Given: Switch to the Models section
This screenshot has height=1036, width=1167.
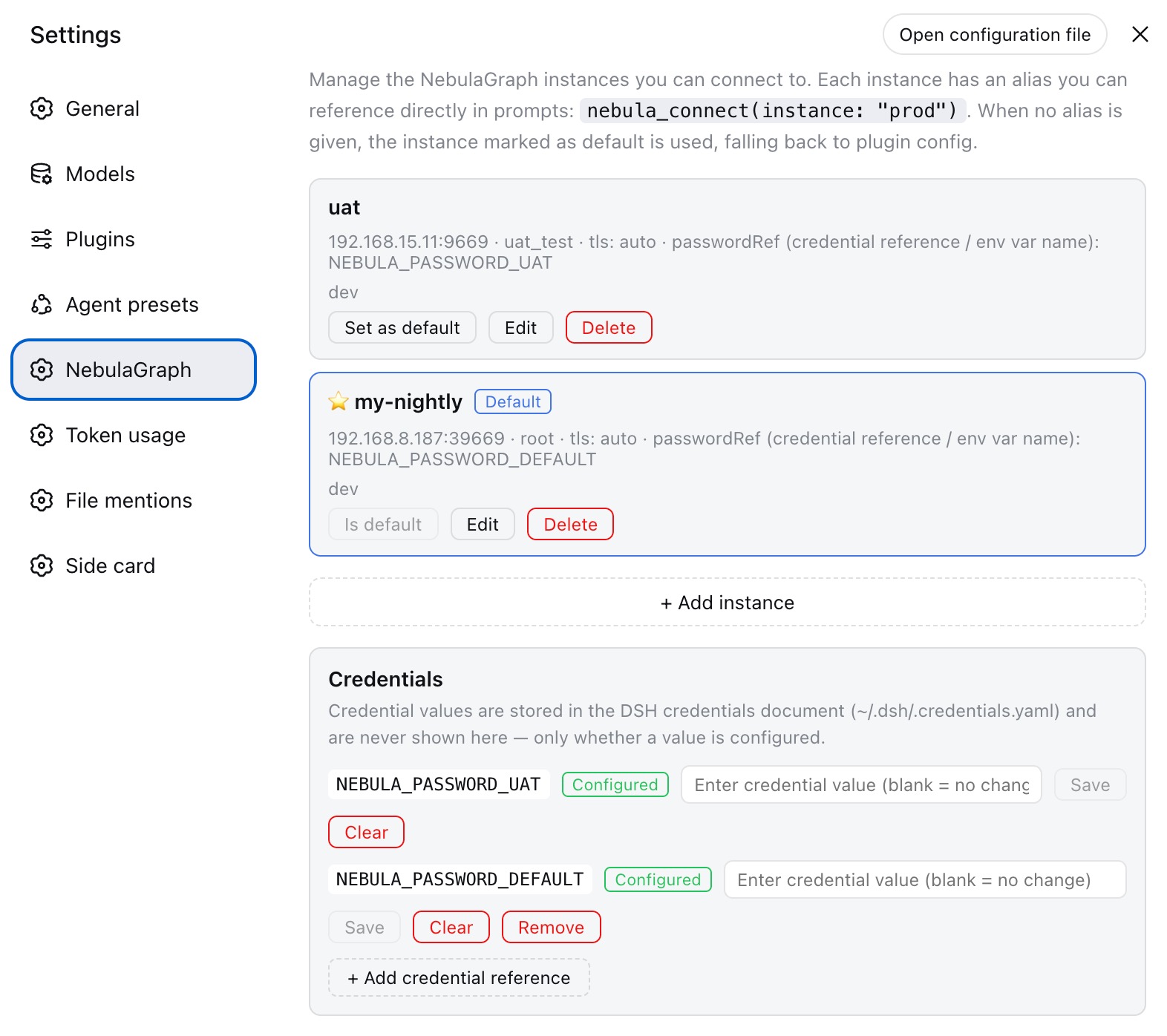Looking at the screenshot, I should tap(134, 174).
